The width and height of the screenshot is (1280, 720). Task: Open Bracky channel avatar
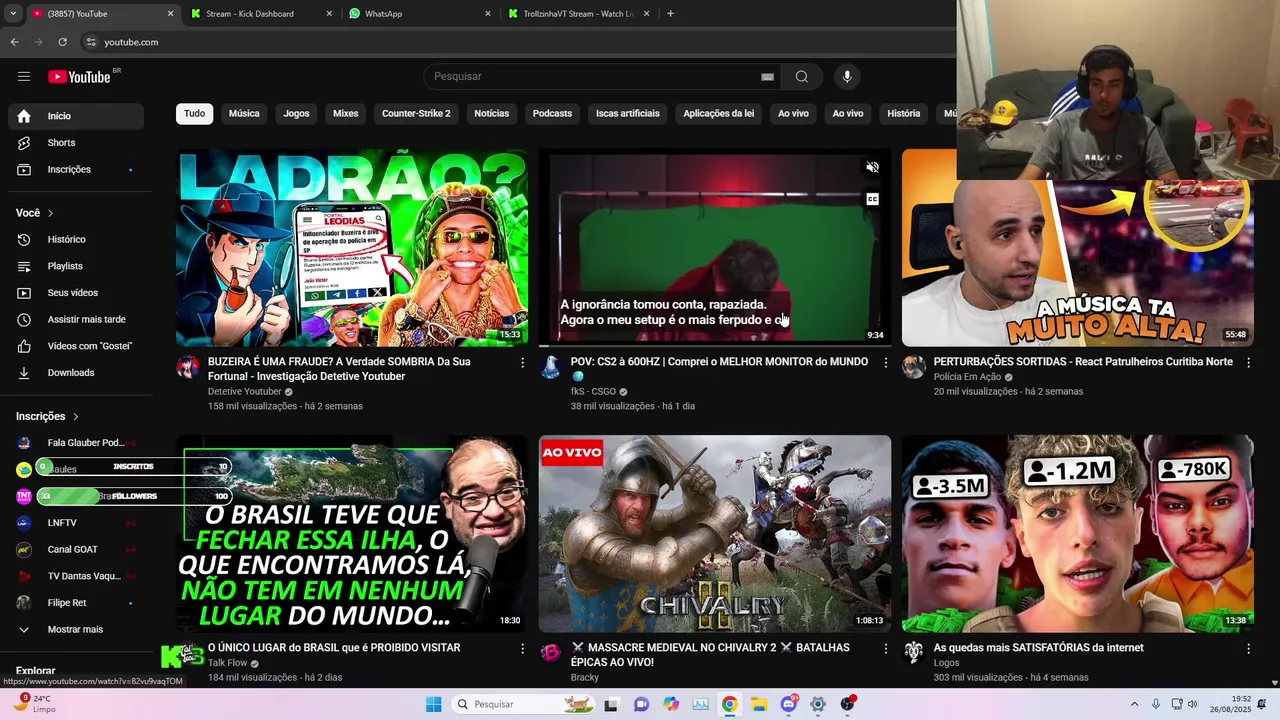pyautogui.click(x=551, y=653)
